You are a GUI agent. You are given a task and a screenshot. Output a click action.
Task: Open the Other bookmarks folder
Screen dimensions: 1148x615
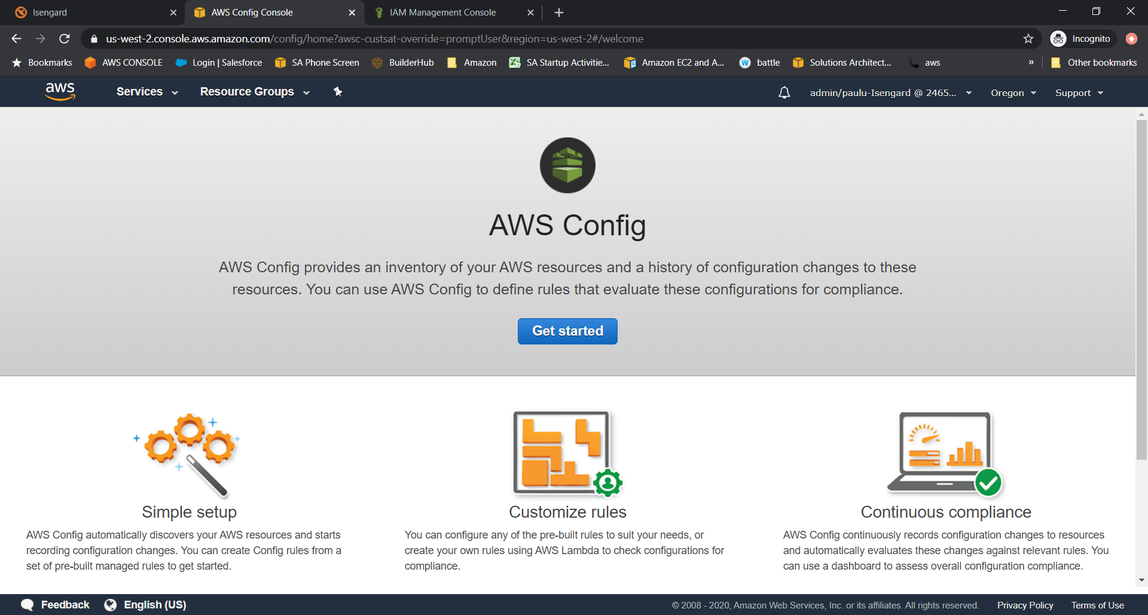pos(1093,62)
